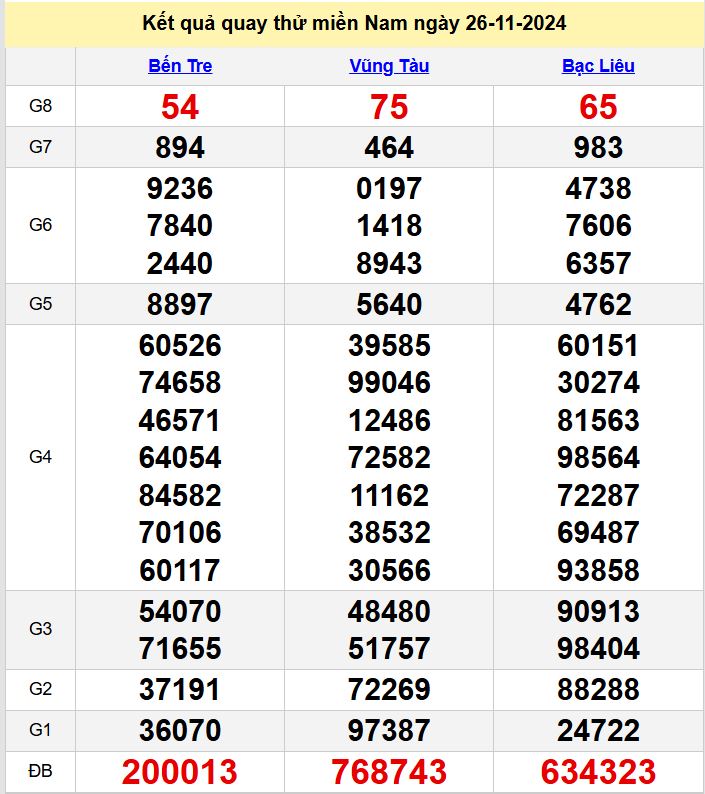The width and height of the screenshot is (705, 794).
Task: Select G4 number 74658
Action: click(180, 382)
